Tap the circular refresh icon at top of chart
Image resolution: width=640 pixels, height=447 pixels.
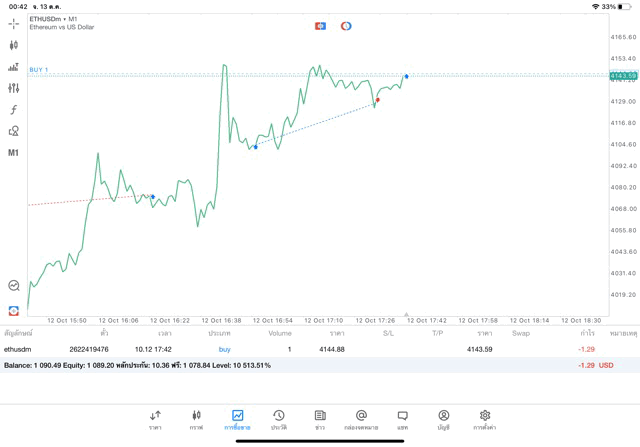coord(346,26)
